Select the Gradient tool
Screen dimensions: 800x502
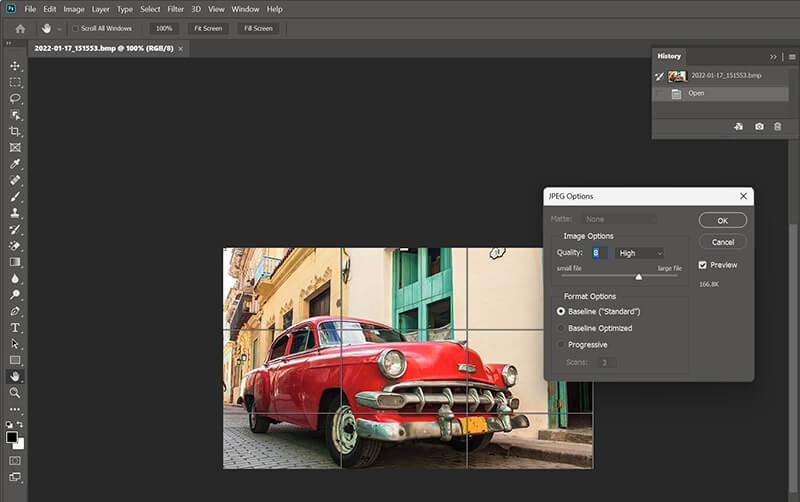tap(15, 262)
